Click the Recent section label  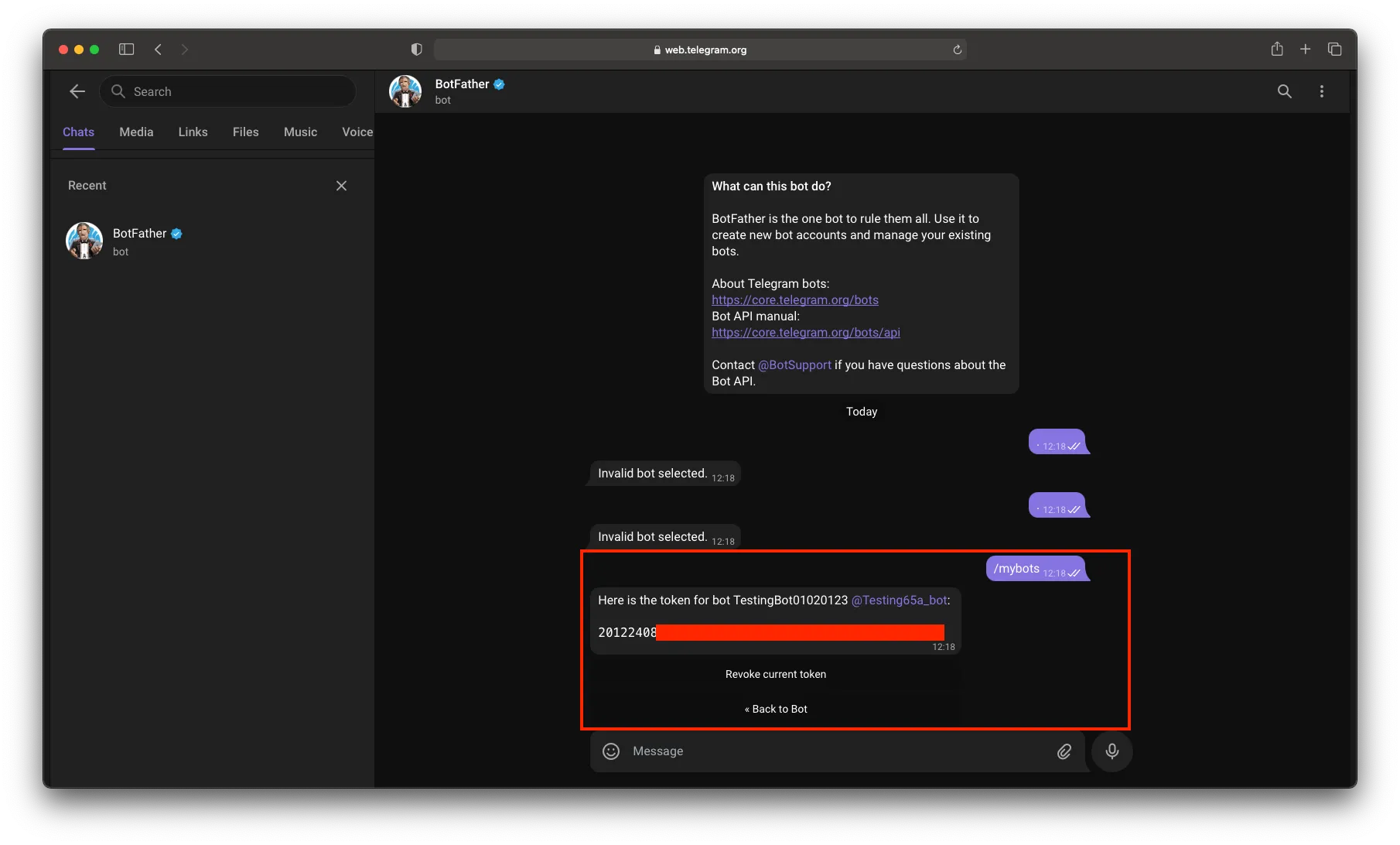[87, 186]
